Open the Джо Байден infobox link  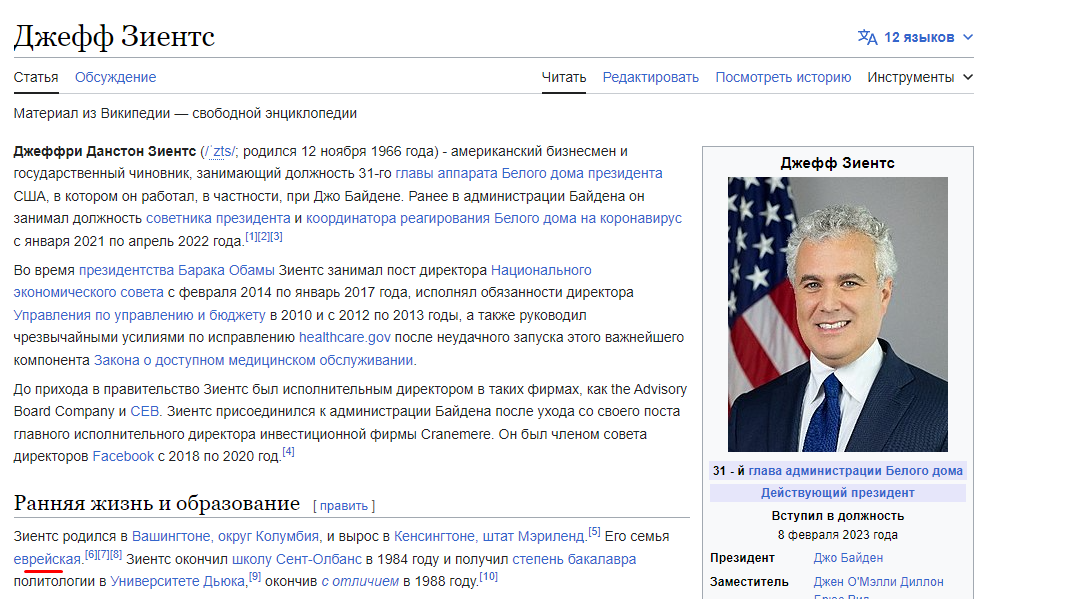click(x=848, y=558)
